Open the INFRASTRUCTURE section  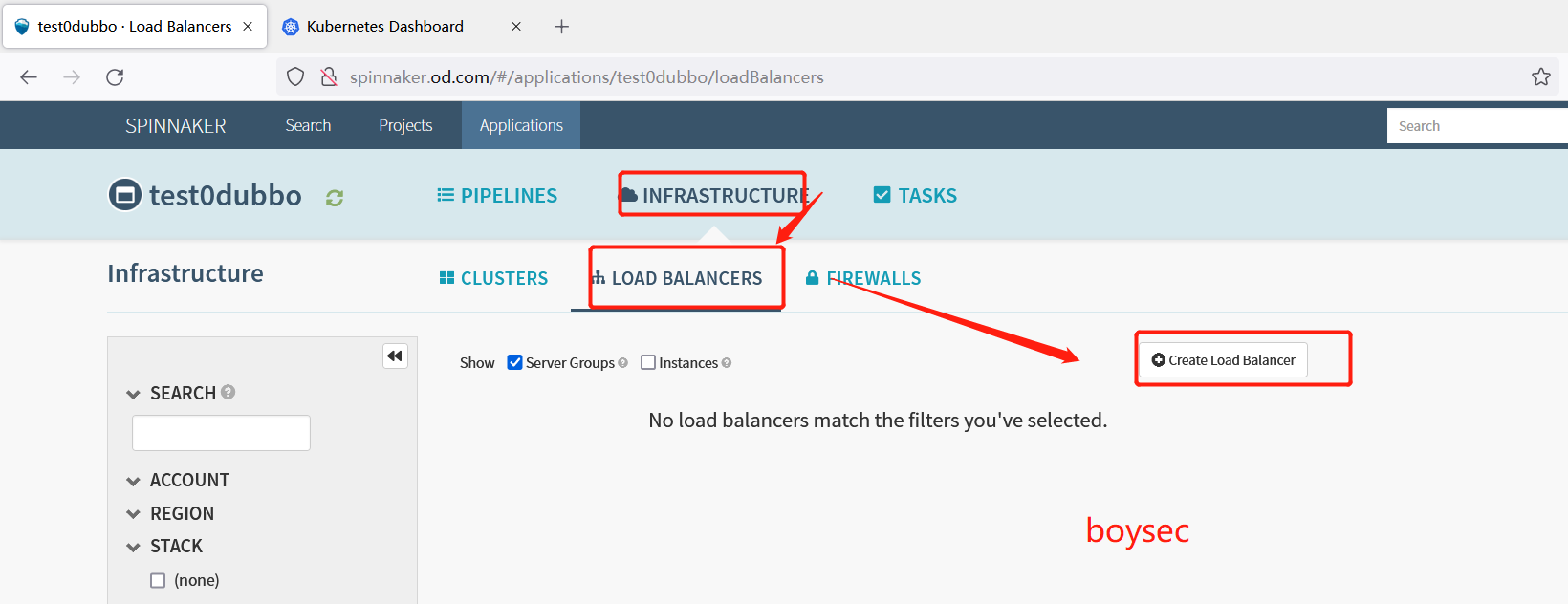714,196
